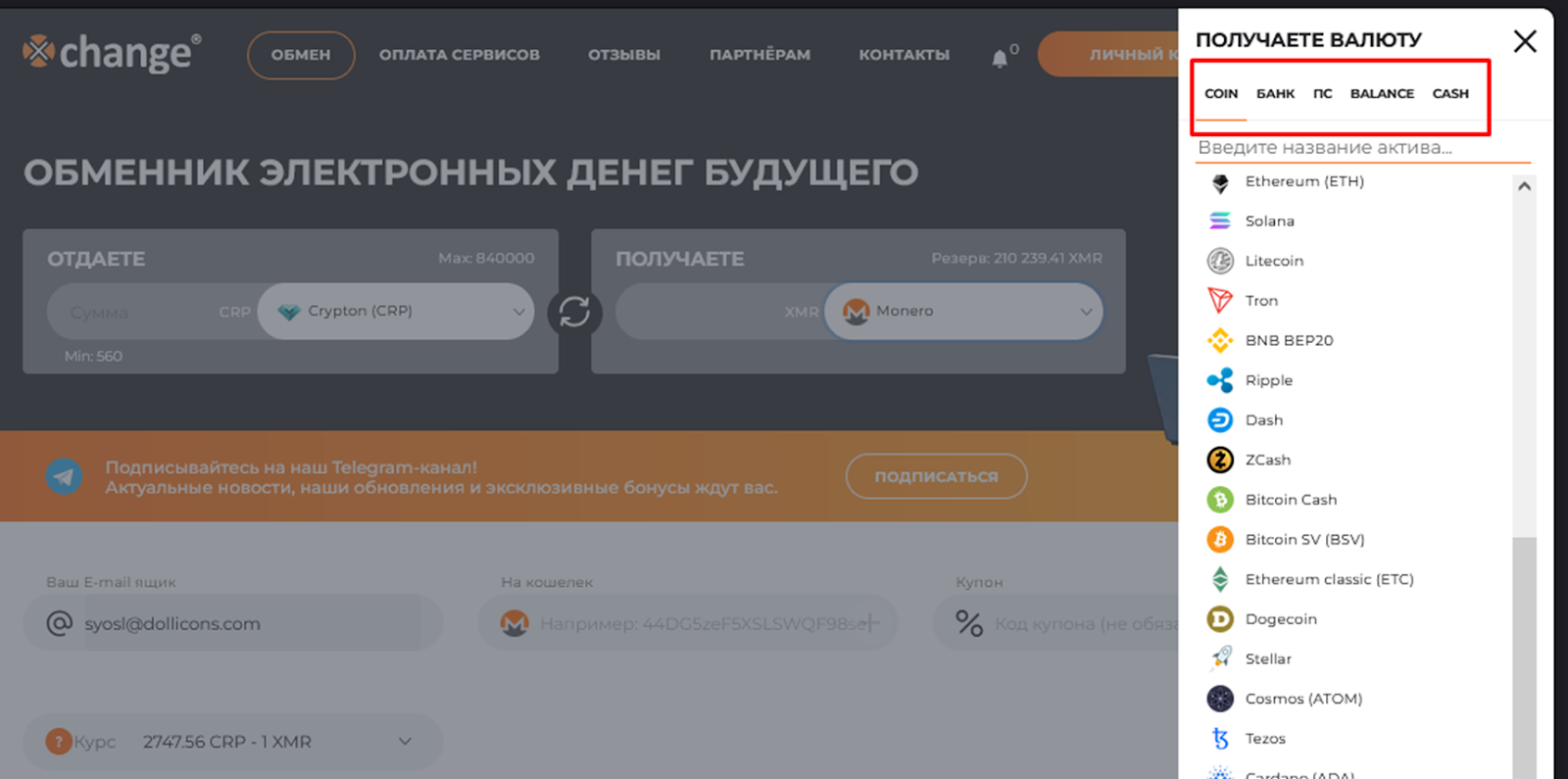Screen dimensions: 1568x779
Task: Click the Bitcoin Cash green icon
Action: [x=1220, y=500]
